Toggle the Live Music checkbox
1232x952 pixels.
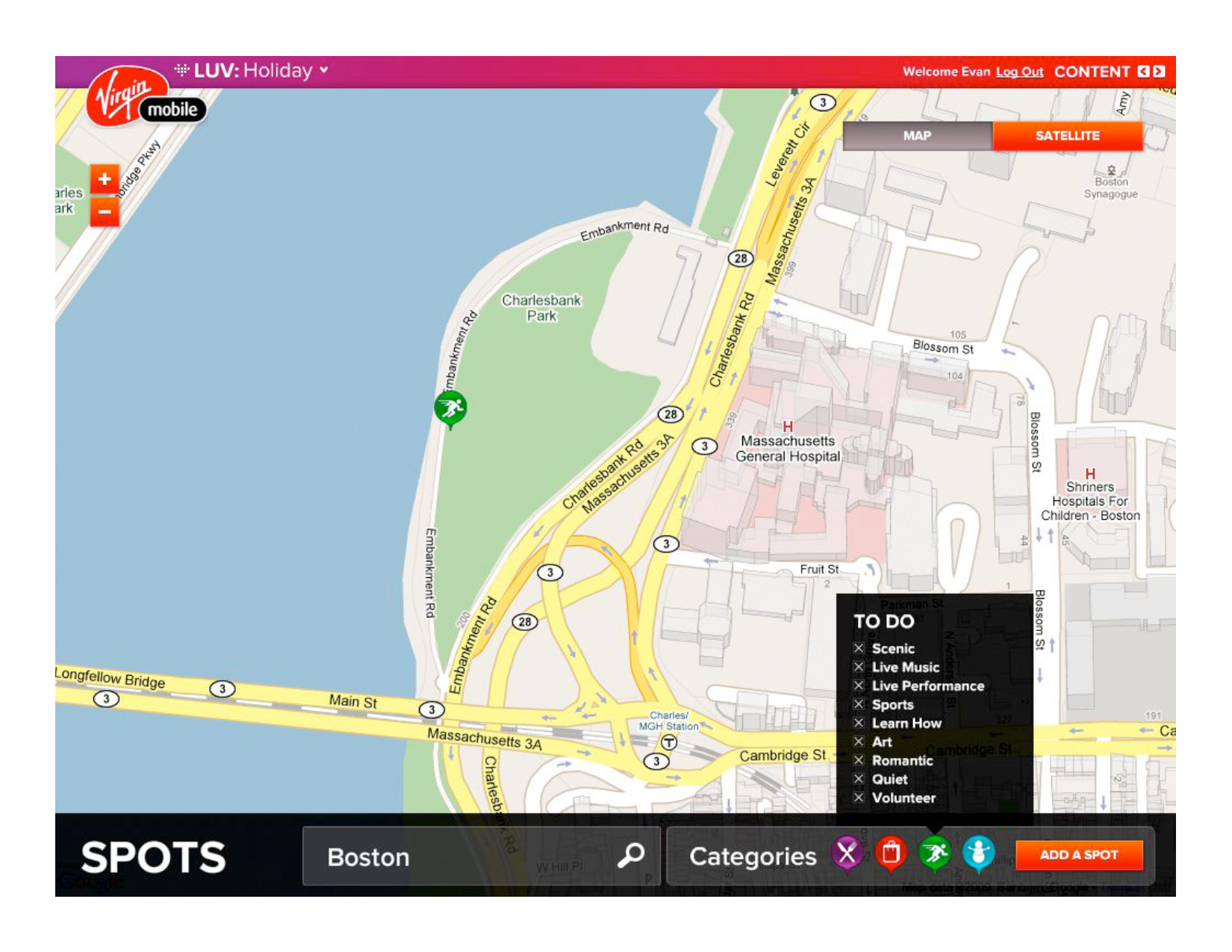click(859, 667)
